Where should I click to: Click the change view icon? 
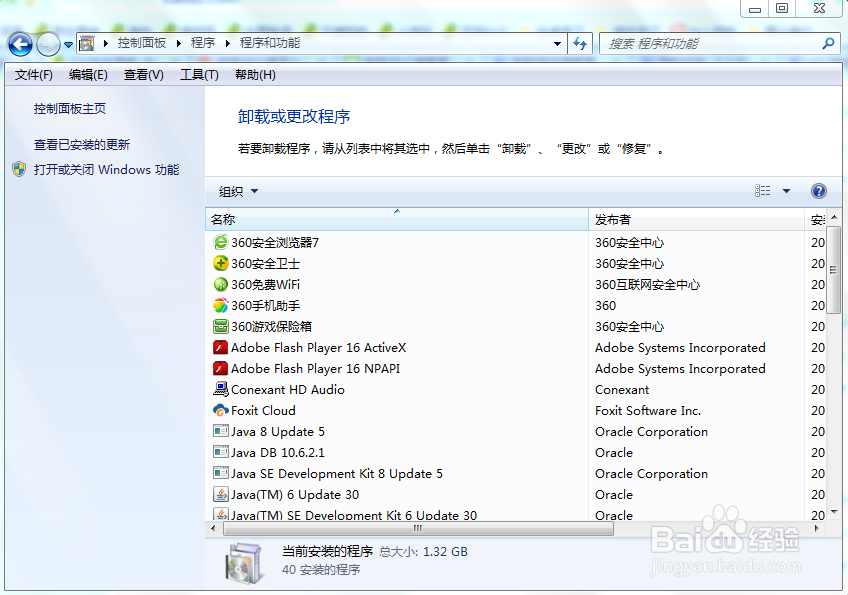[x=763, y=191]
